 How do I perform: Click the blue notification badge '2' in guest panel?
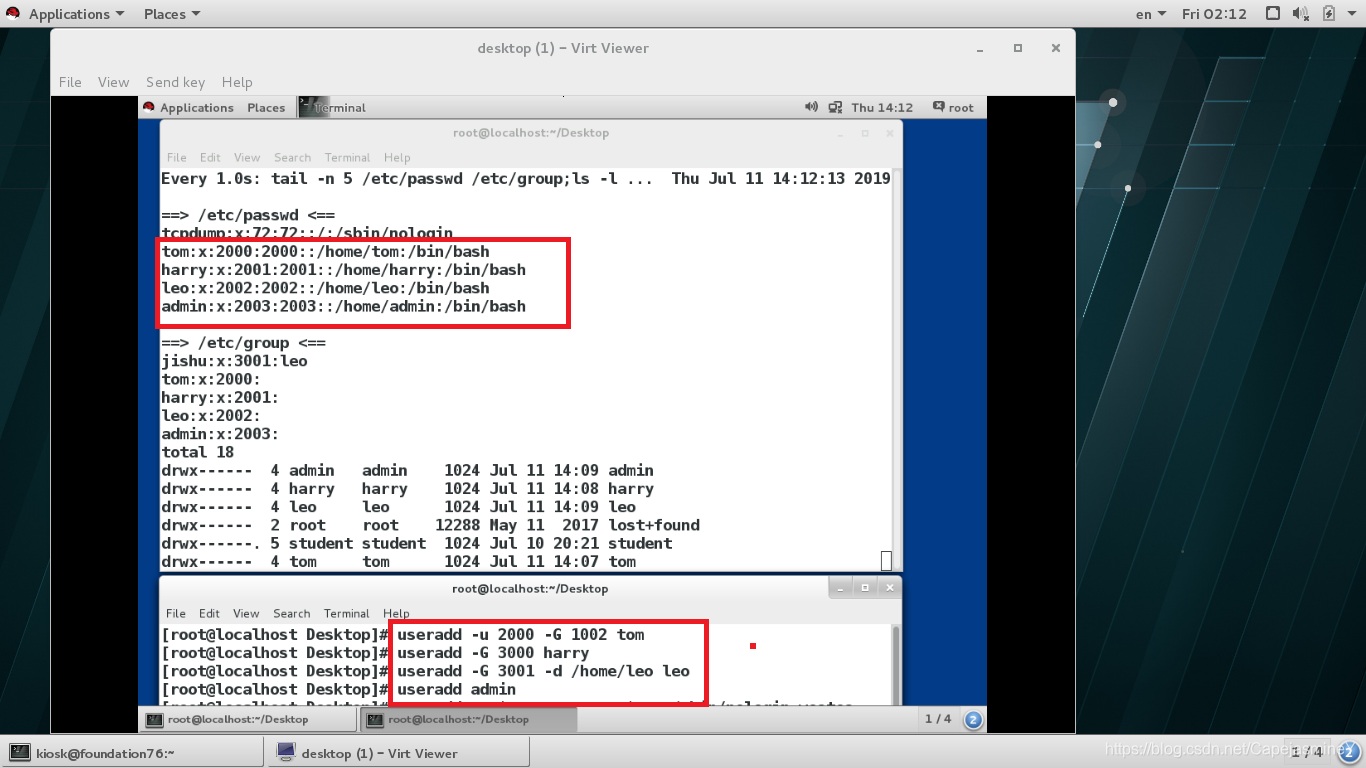point(973,719)
